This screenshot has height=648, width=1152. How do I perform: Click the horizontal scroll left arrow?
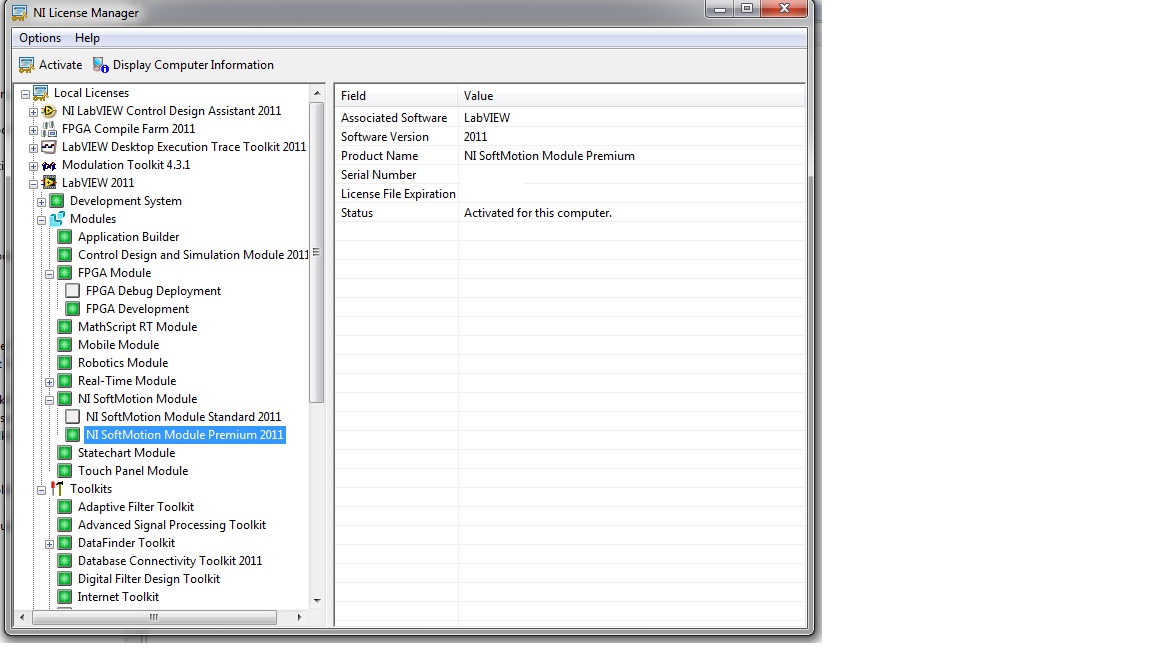point(22,618)
